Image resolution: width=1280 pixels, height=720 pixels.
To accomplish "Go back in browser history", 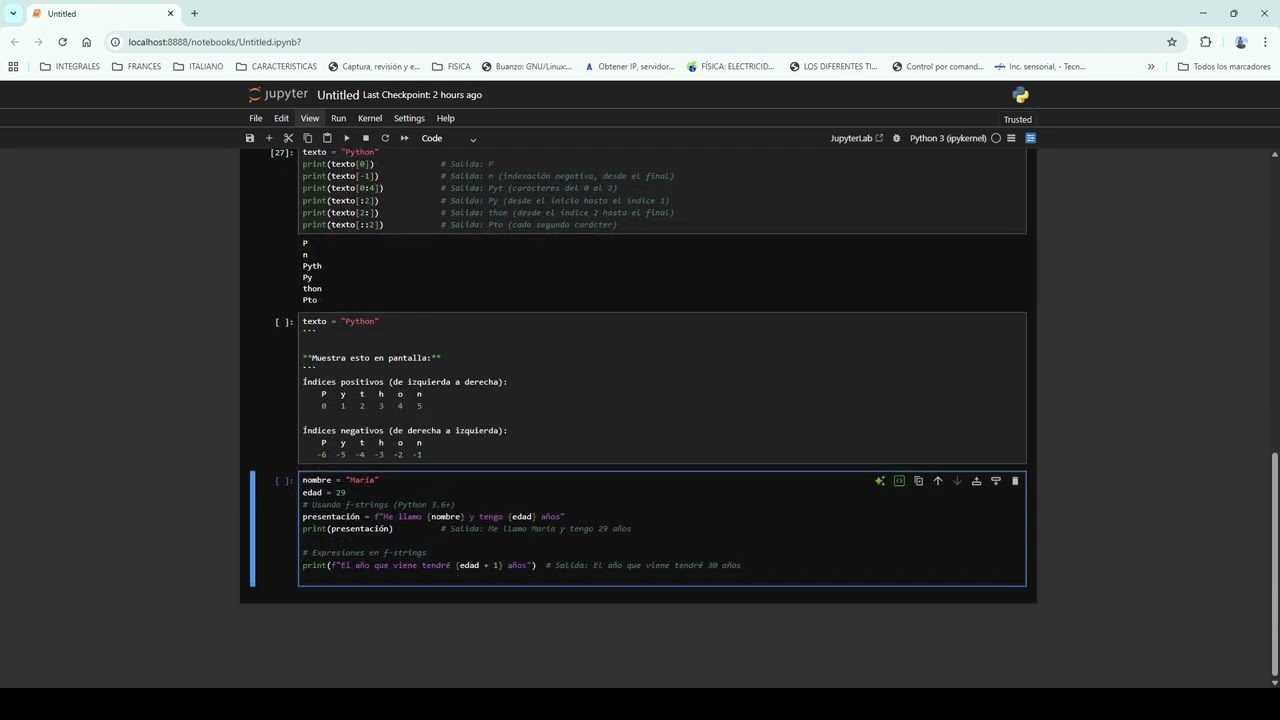I will click(14, 42).
